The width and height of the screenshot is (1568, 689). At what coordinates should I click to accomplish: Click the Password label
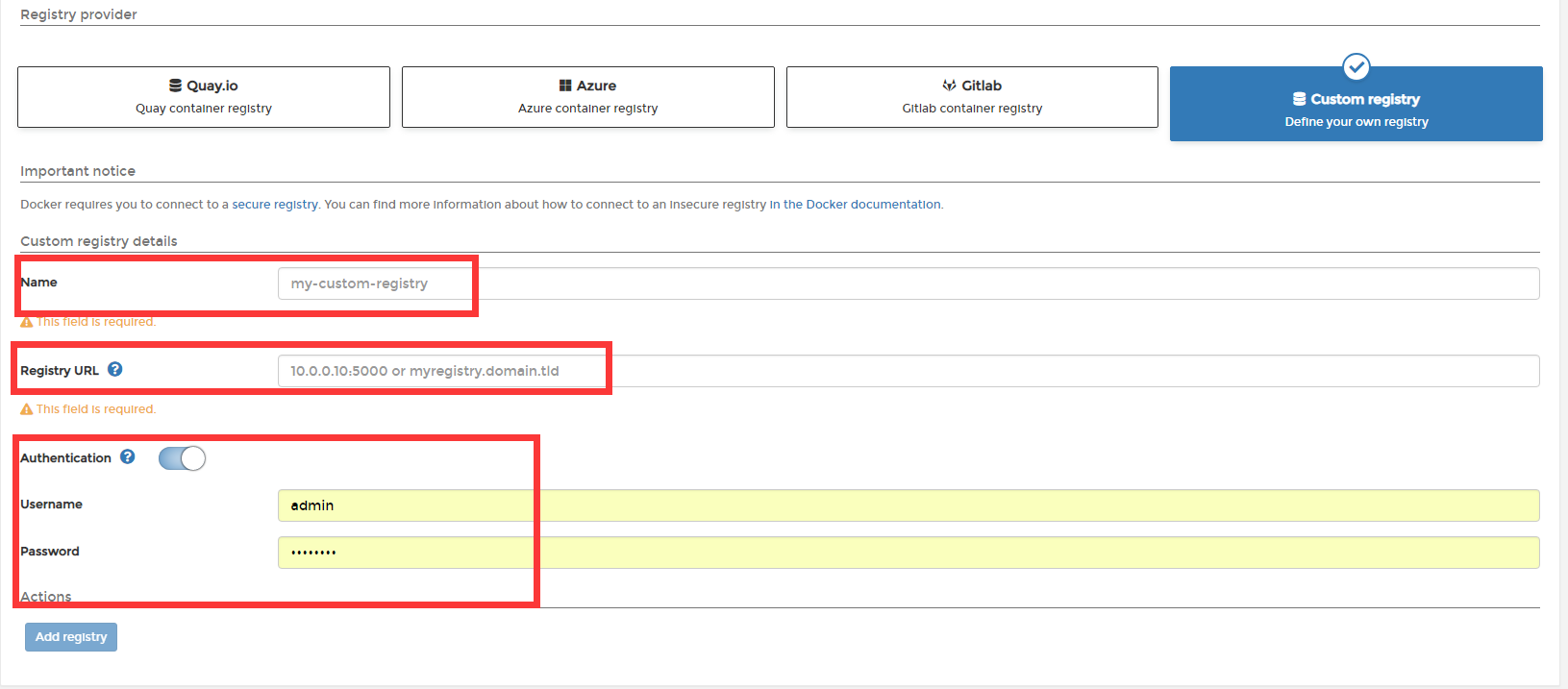[x=50, y=552]
